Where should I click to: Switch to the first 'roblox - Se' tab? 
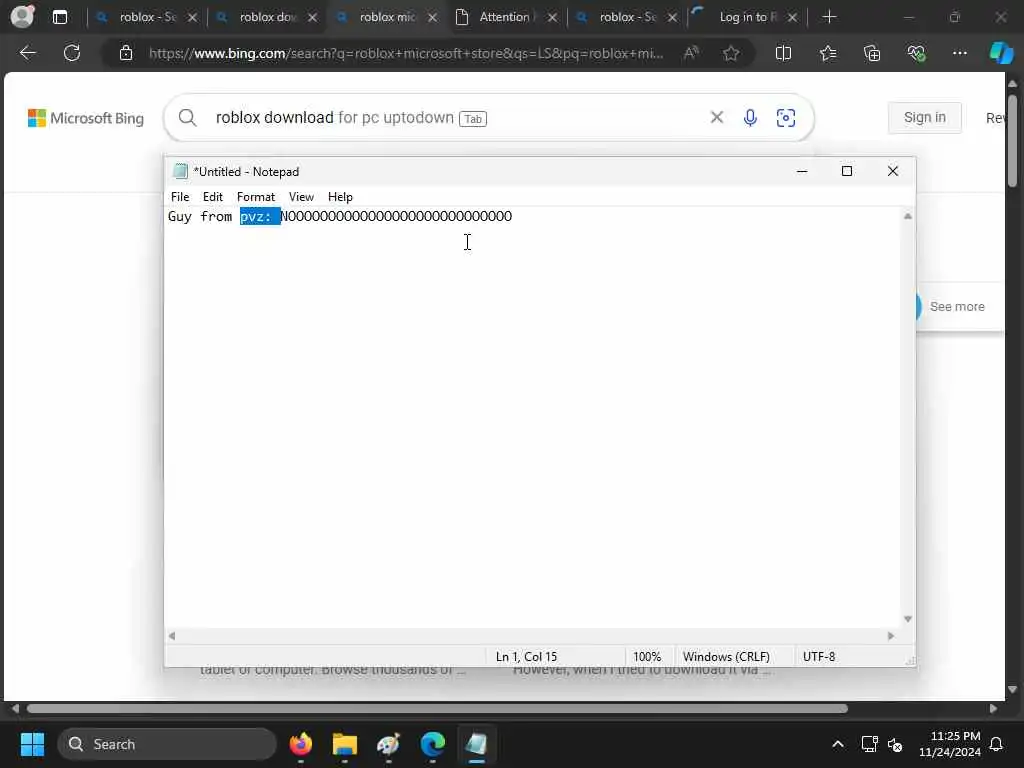146,17
